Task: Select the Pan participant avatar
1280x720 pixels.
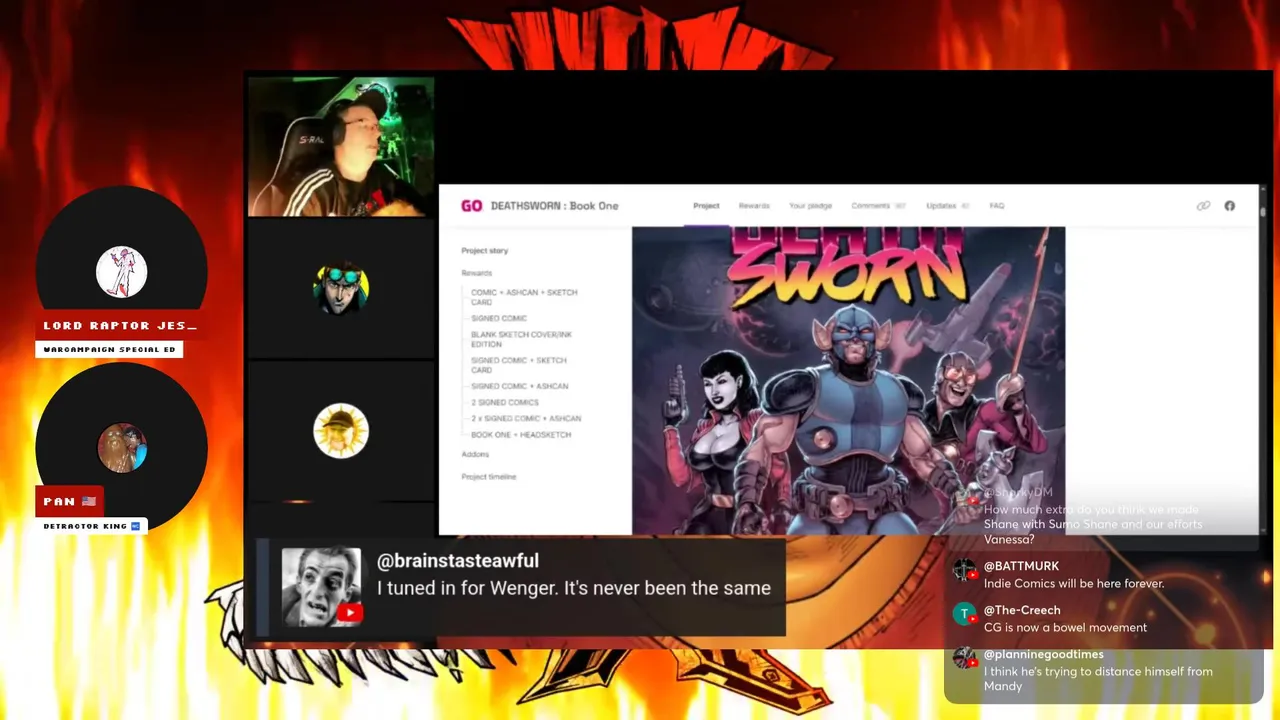Action: [122, 447]
